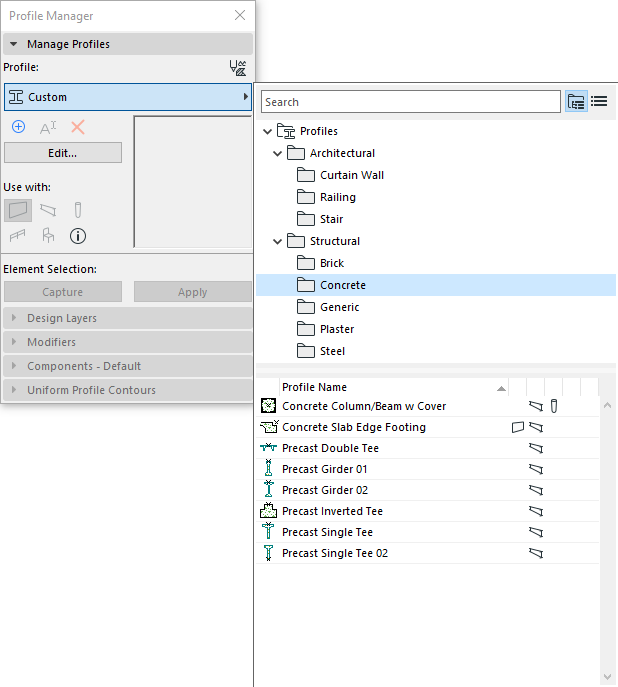Toggle Use with Column button
This screenshot has height=687, width=618.
[78, 210]
